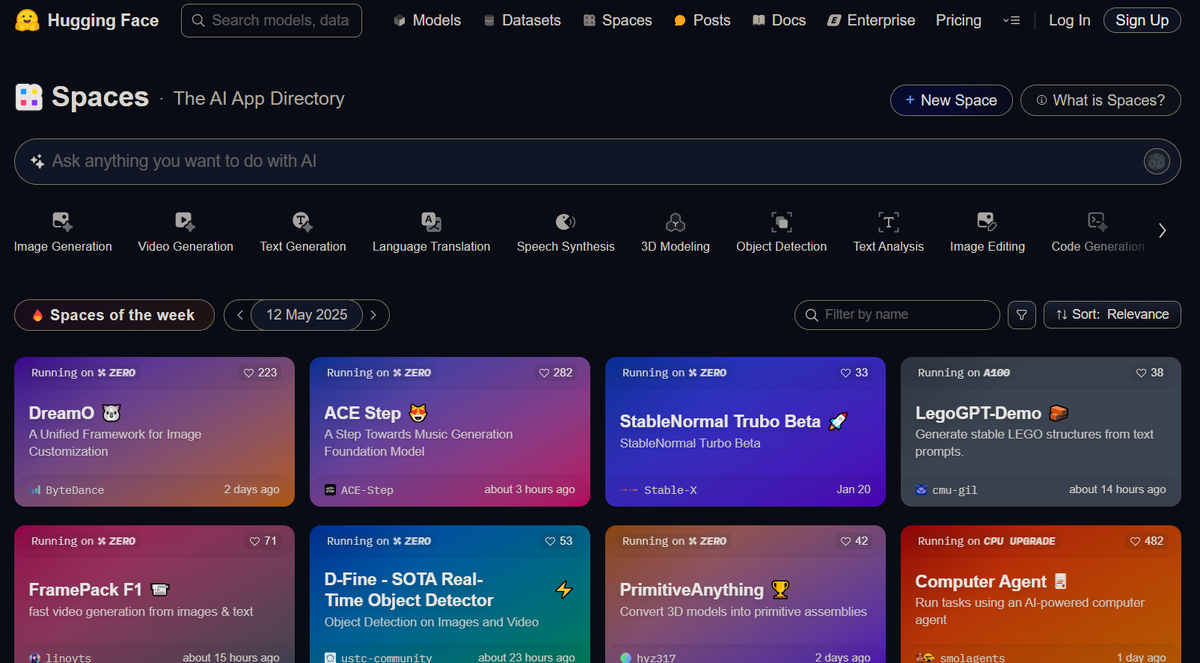The image size is (1200, 663).
Task: Click the smolagents author name
Action: (973, 657)
